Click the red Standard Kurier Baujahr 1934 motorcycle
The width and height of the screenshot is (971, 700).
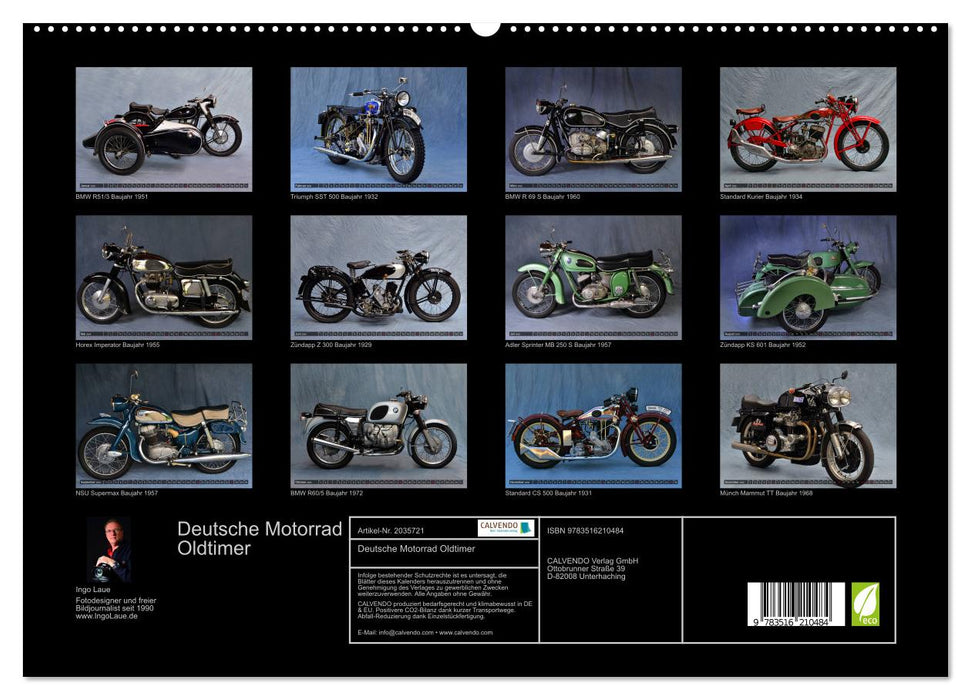(804, 130)
